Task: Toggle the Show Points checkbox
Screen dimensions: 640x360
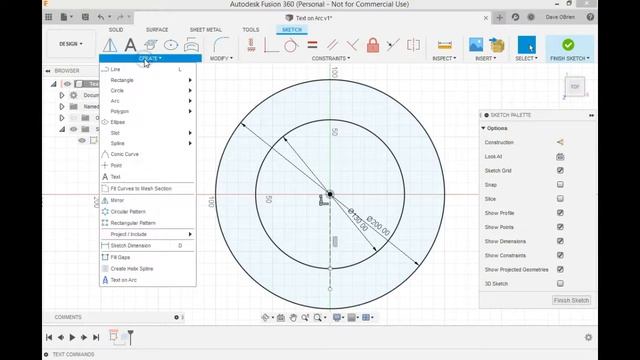Action: [560, 227]
